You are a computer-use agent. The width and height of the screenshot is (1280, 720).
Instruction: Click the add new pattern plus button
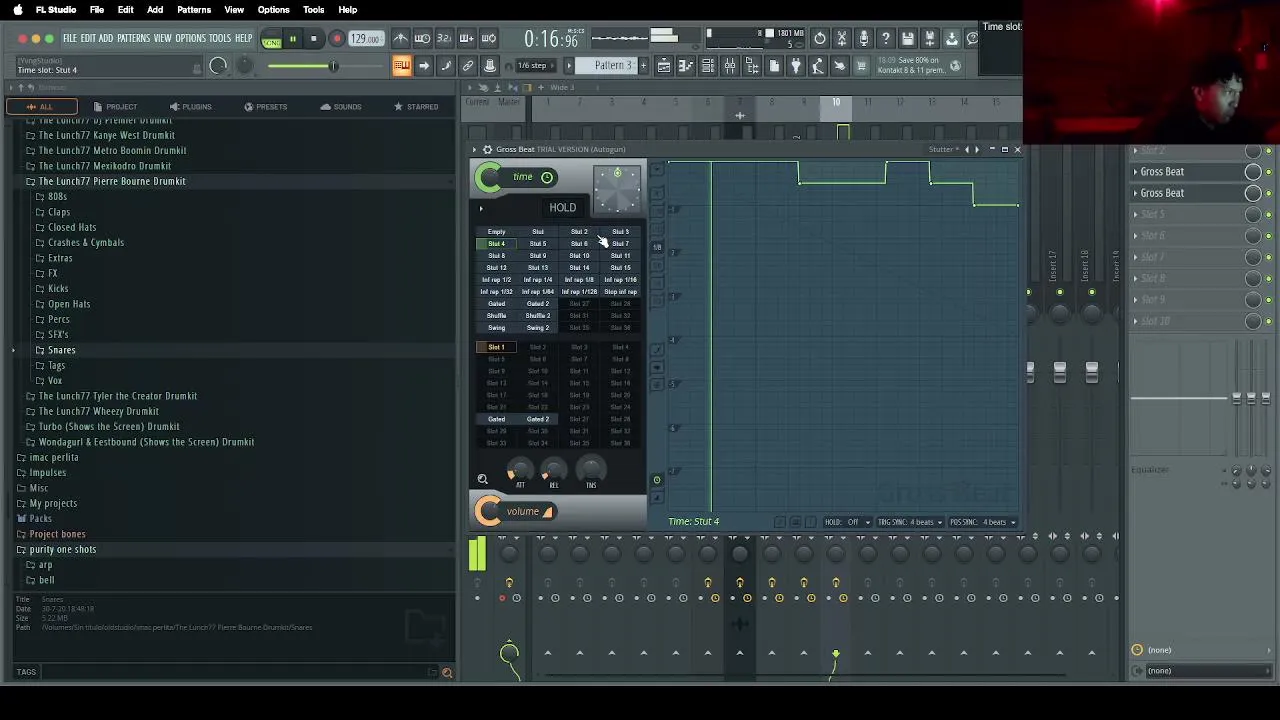[643, 66]
